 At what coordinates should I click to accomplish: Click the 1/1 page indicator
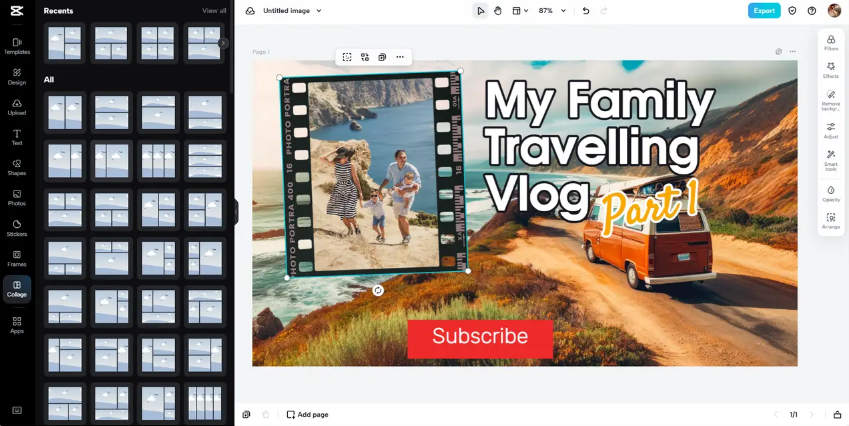tap(793, 415)
